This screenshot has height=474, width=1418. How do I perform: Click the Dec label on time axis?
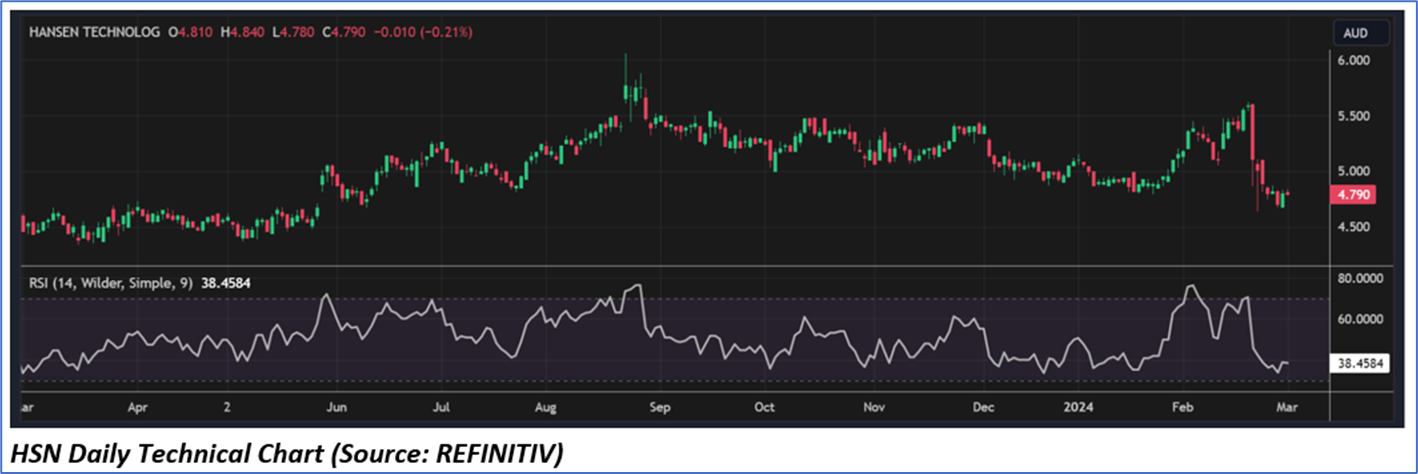(984, 408)
